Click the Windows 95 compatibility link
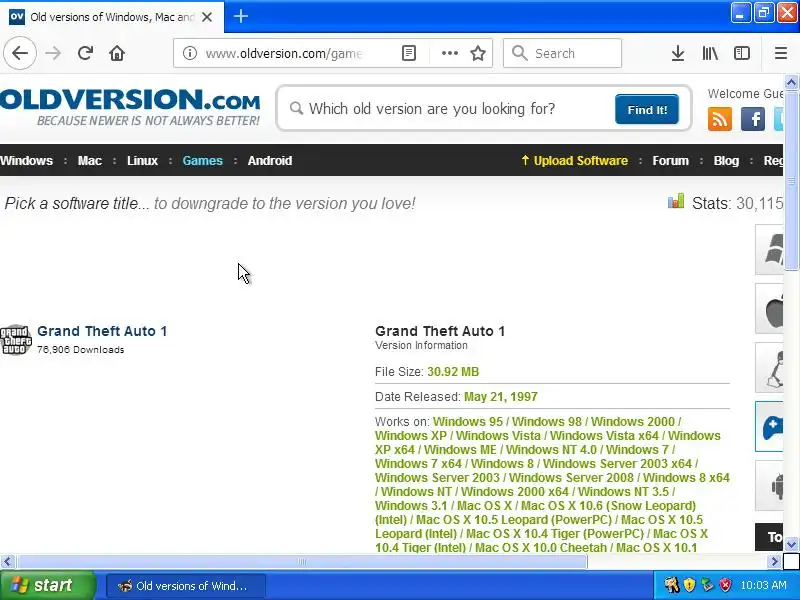 [x=467, y=421]
